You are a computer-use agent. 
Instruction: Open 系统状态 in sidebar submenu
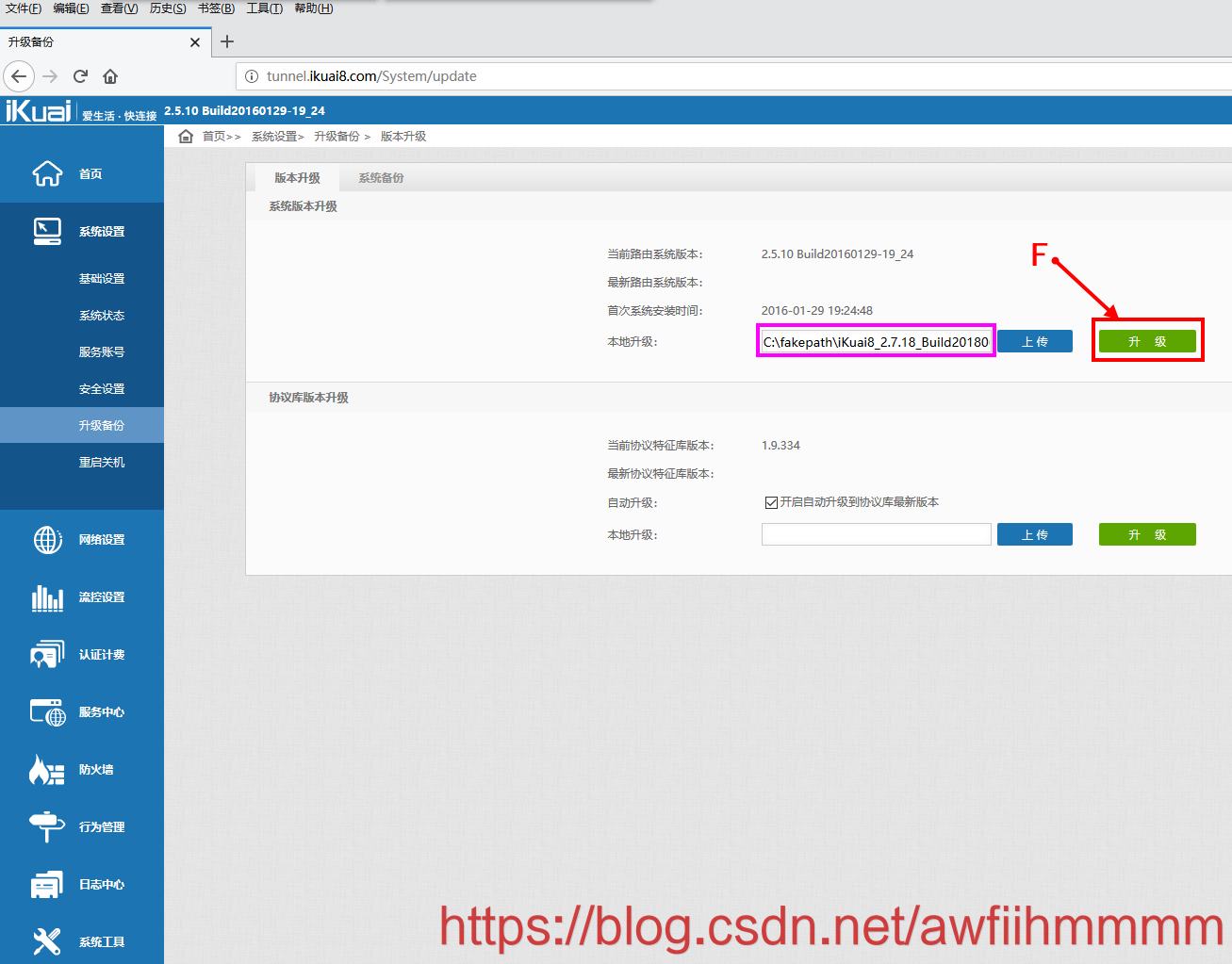pyautogui.click(x=102, y=316)
